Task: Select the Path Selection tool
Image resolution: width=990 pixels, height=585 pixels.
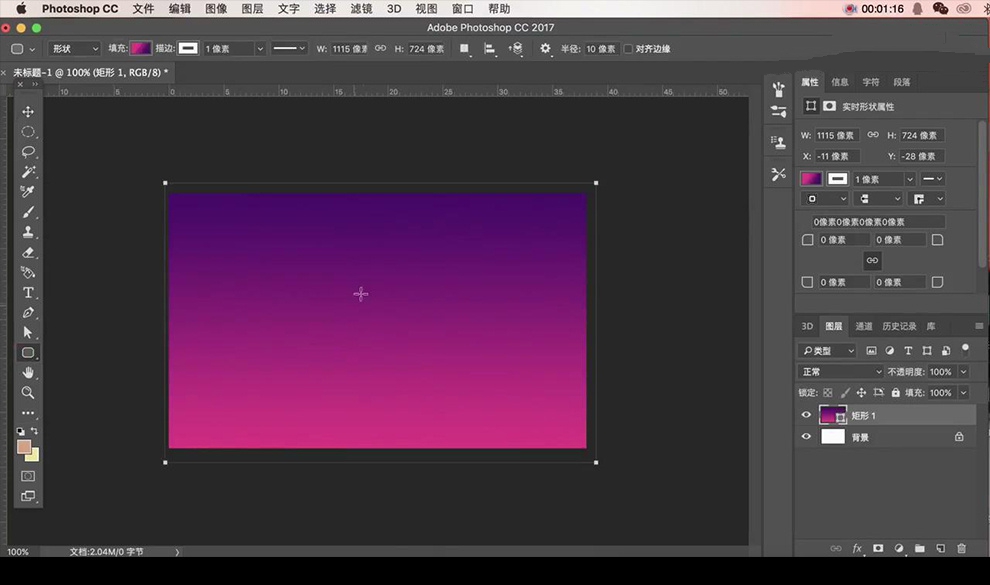Action: 28,333
